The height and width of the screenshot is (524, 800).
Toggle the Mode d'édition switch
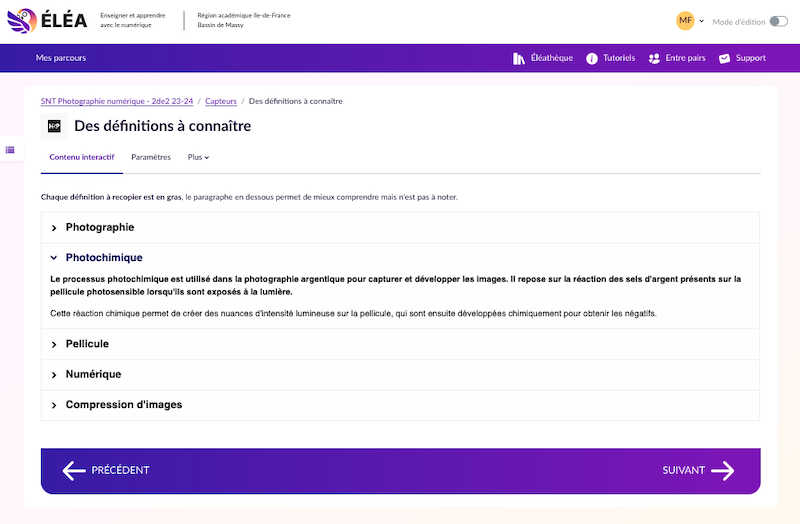[778, 21]
